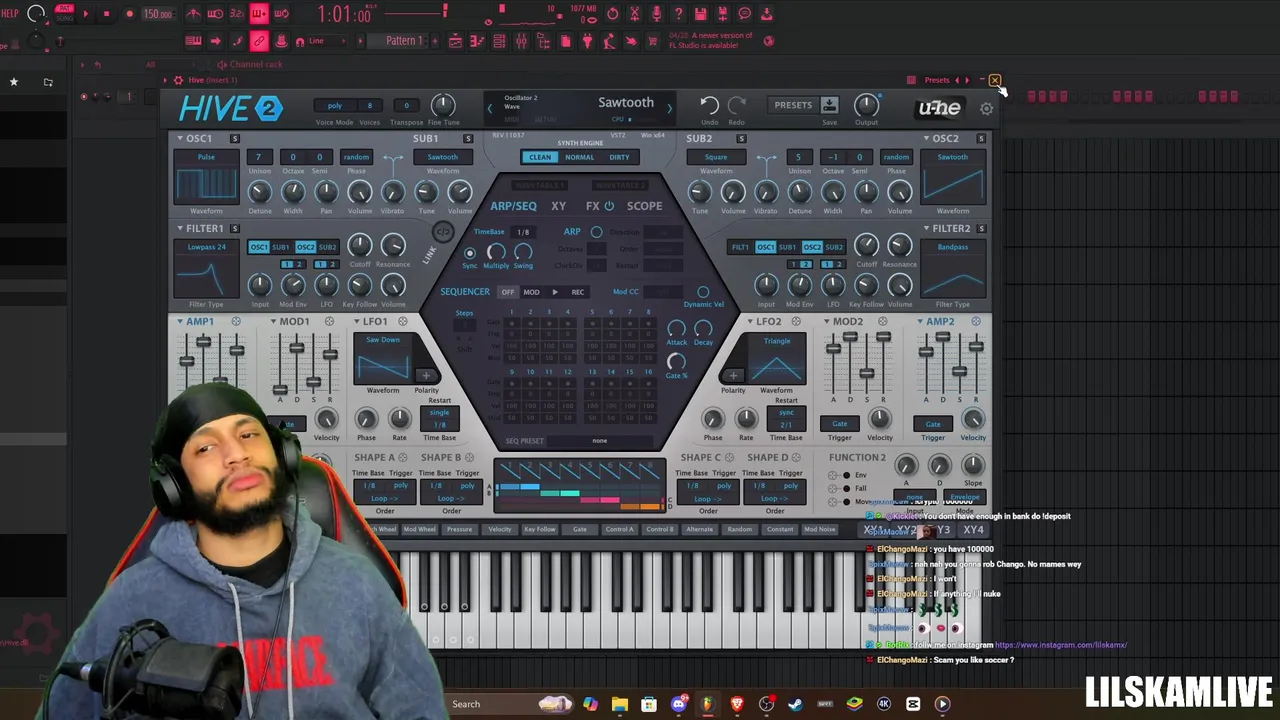The image size is (1280, 720).
Task: Toggle the FX power button
Action: [x=609, y=206]
